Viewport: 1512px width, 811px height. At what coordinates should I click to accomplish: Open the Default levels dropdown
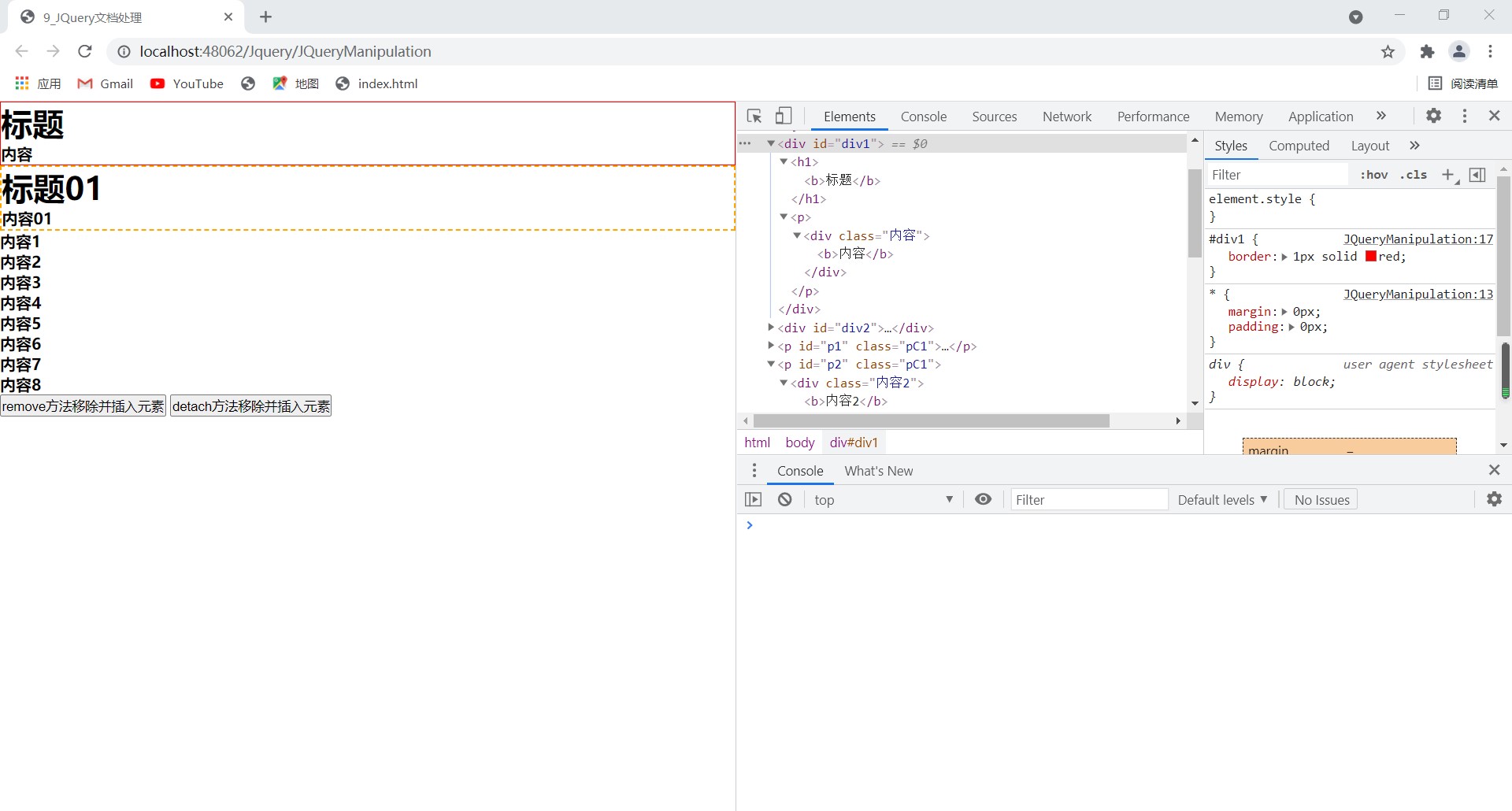[x=1222, y=499]
